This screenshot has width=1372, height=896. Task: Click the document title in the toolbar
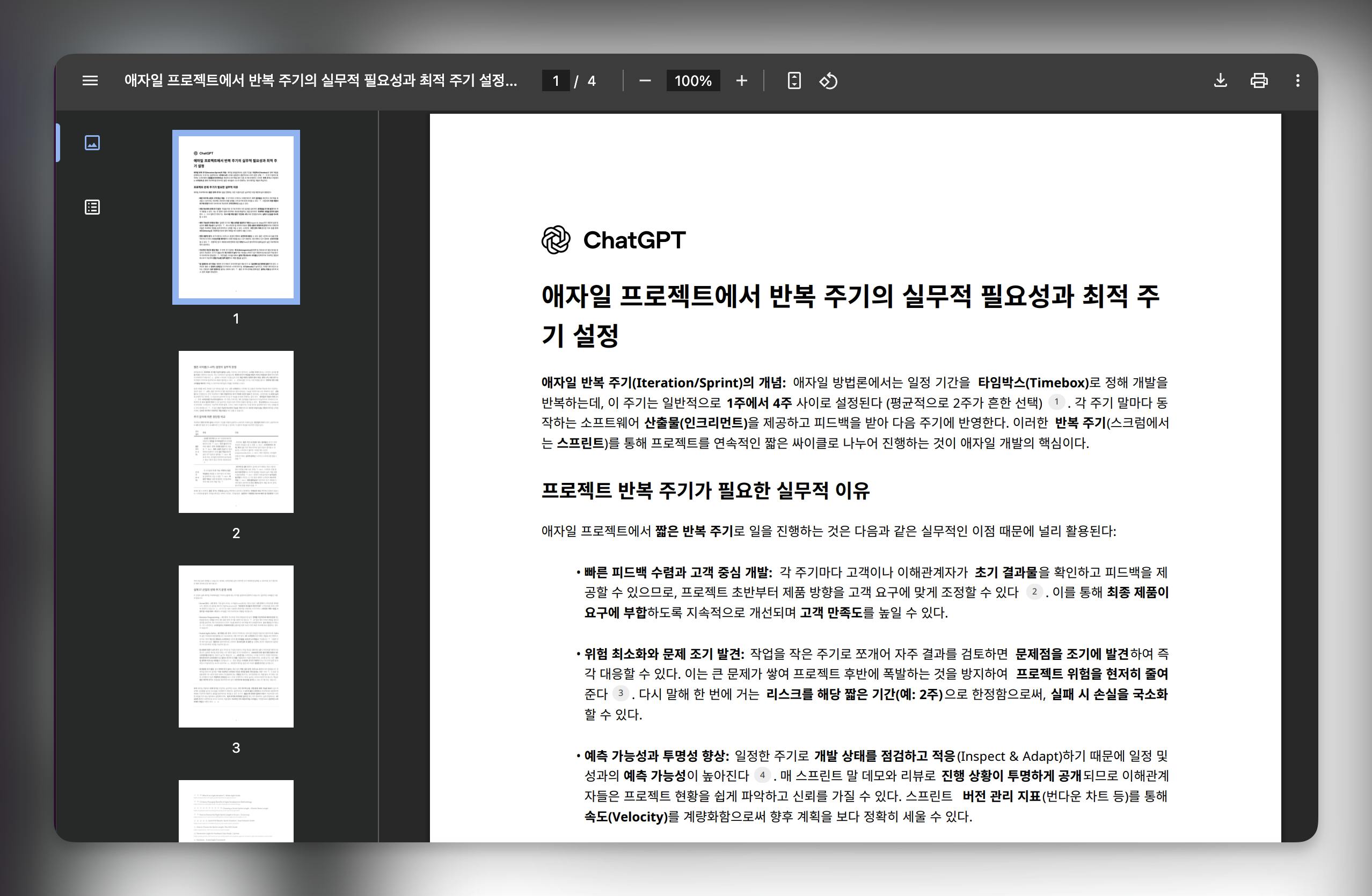coord(320,80)
